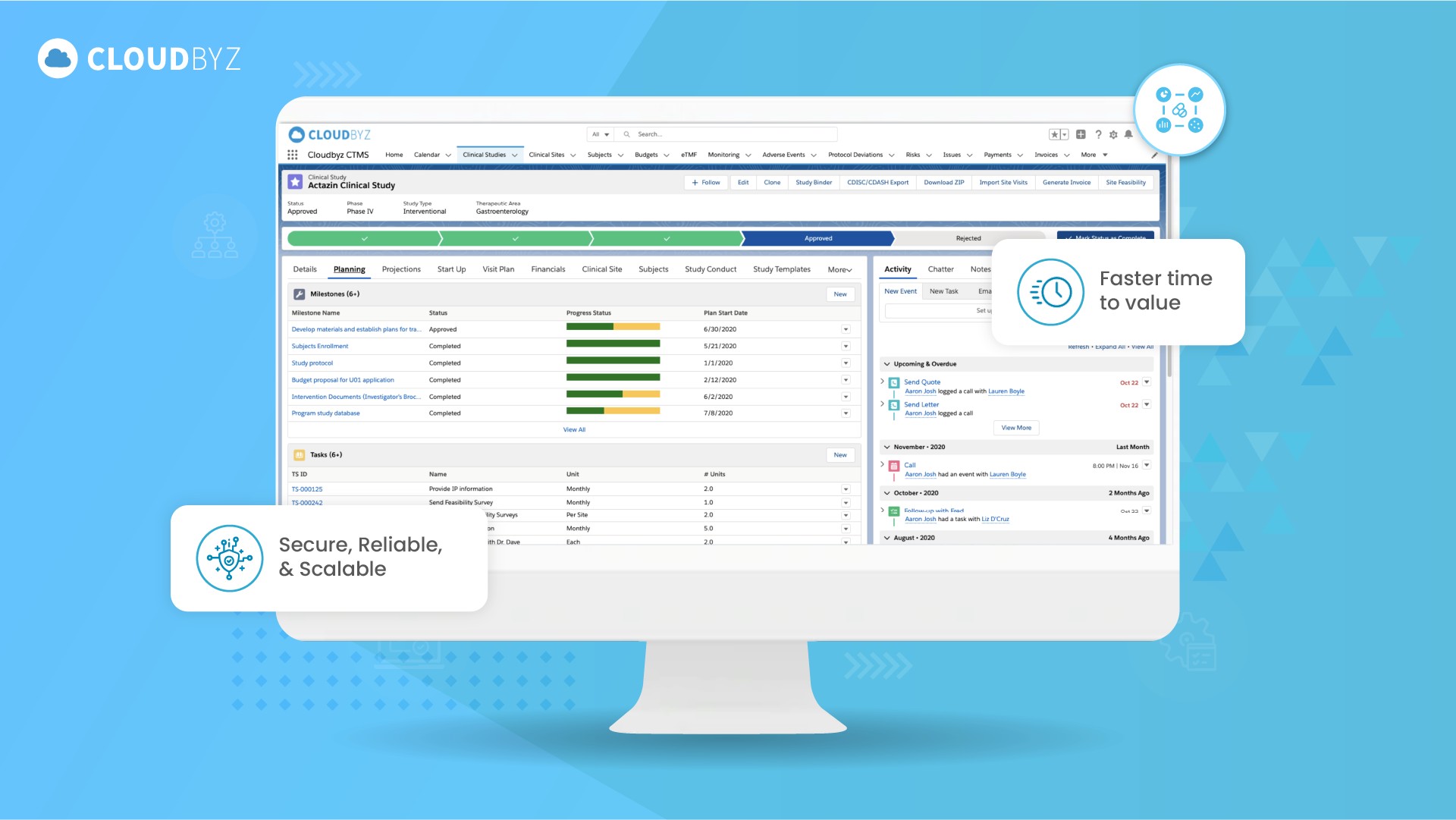
Task: Collapse the November 2020 section
Action: (x=887, y=448)
